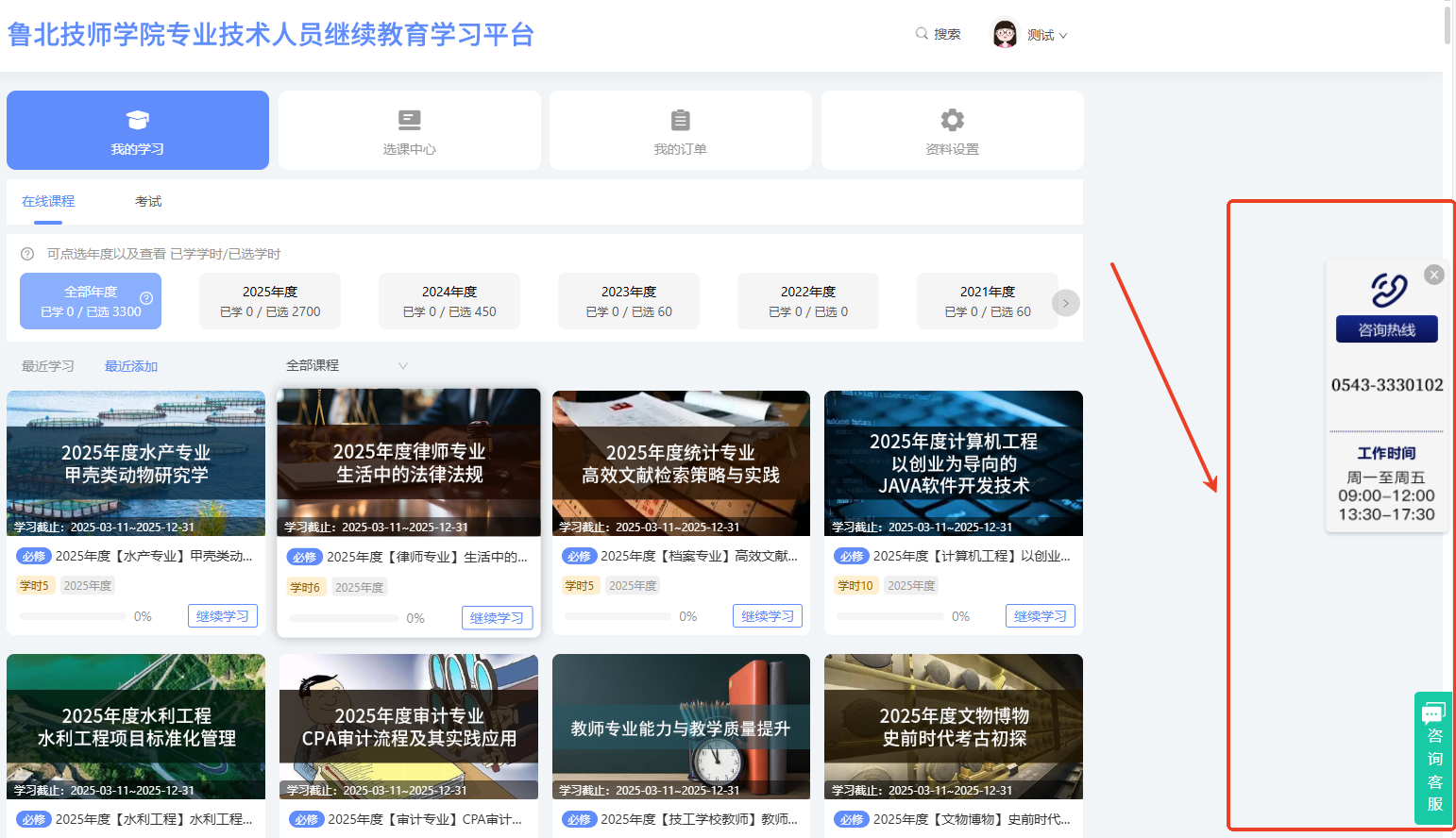Open the 我的订单 clipboard icon
Image resolution: width=1456 pixels, height=838 pixels.
point(681,120)
